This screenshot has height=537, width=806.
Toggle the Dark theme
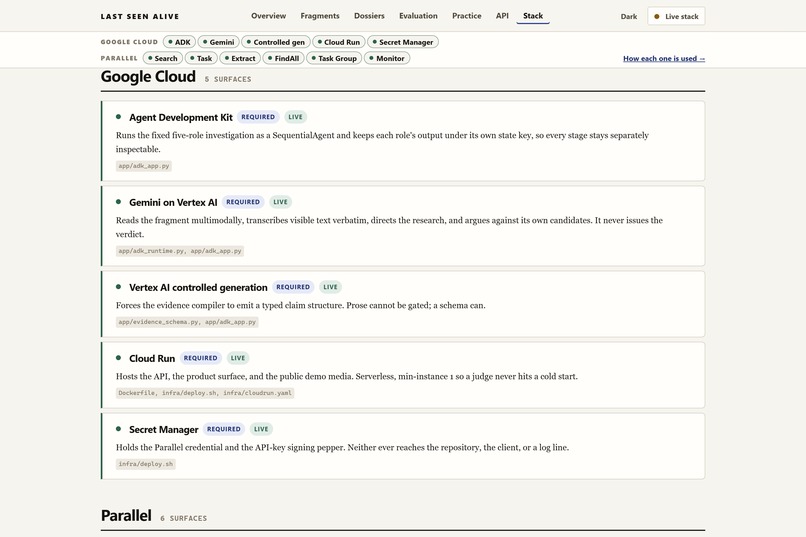[x=629, y=16]
